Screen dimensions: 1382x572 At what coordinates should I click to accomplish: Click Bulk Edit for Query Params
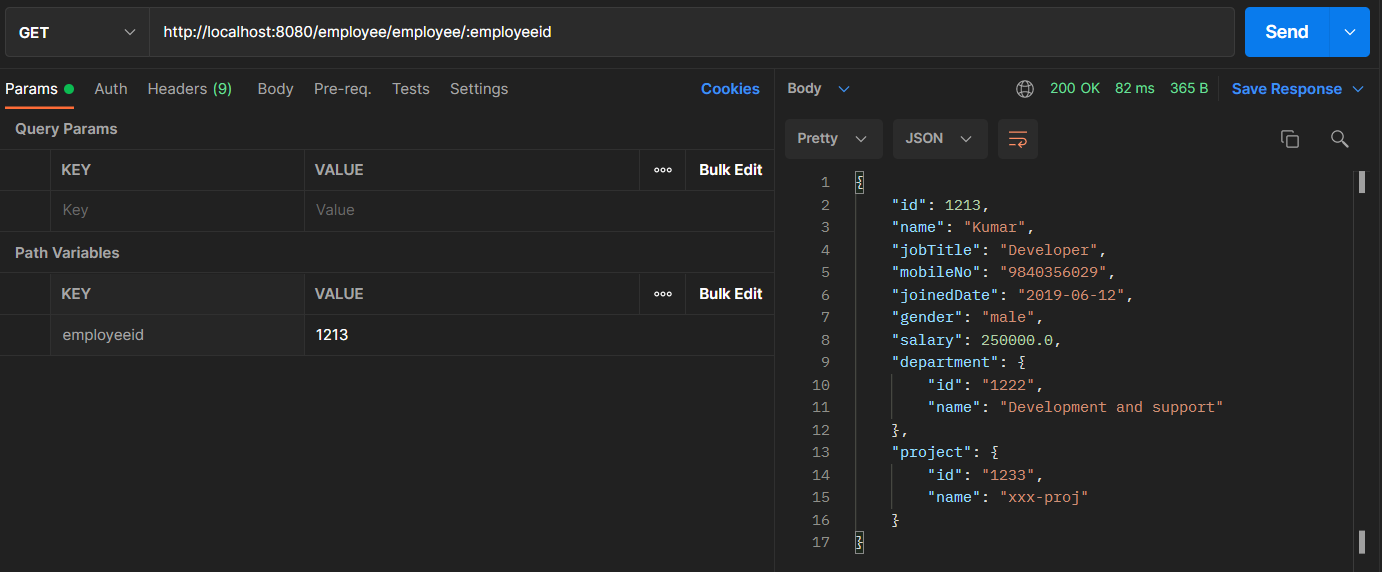click(731, 170)
